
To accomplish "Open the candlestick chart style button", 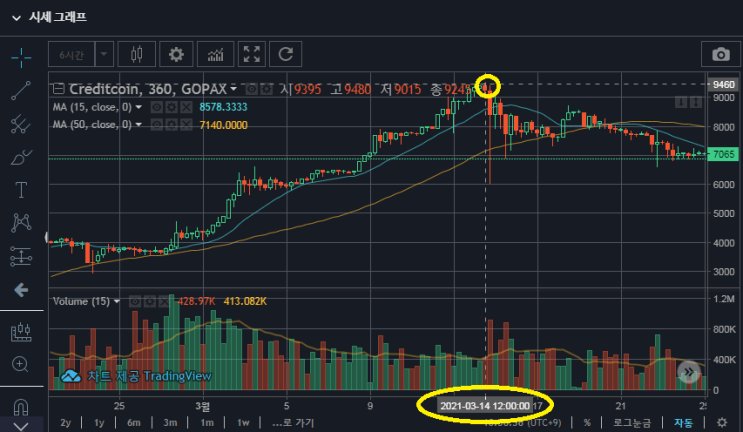I will click(136, 54).
